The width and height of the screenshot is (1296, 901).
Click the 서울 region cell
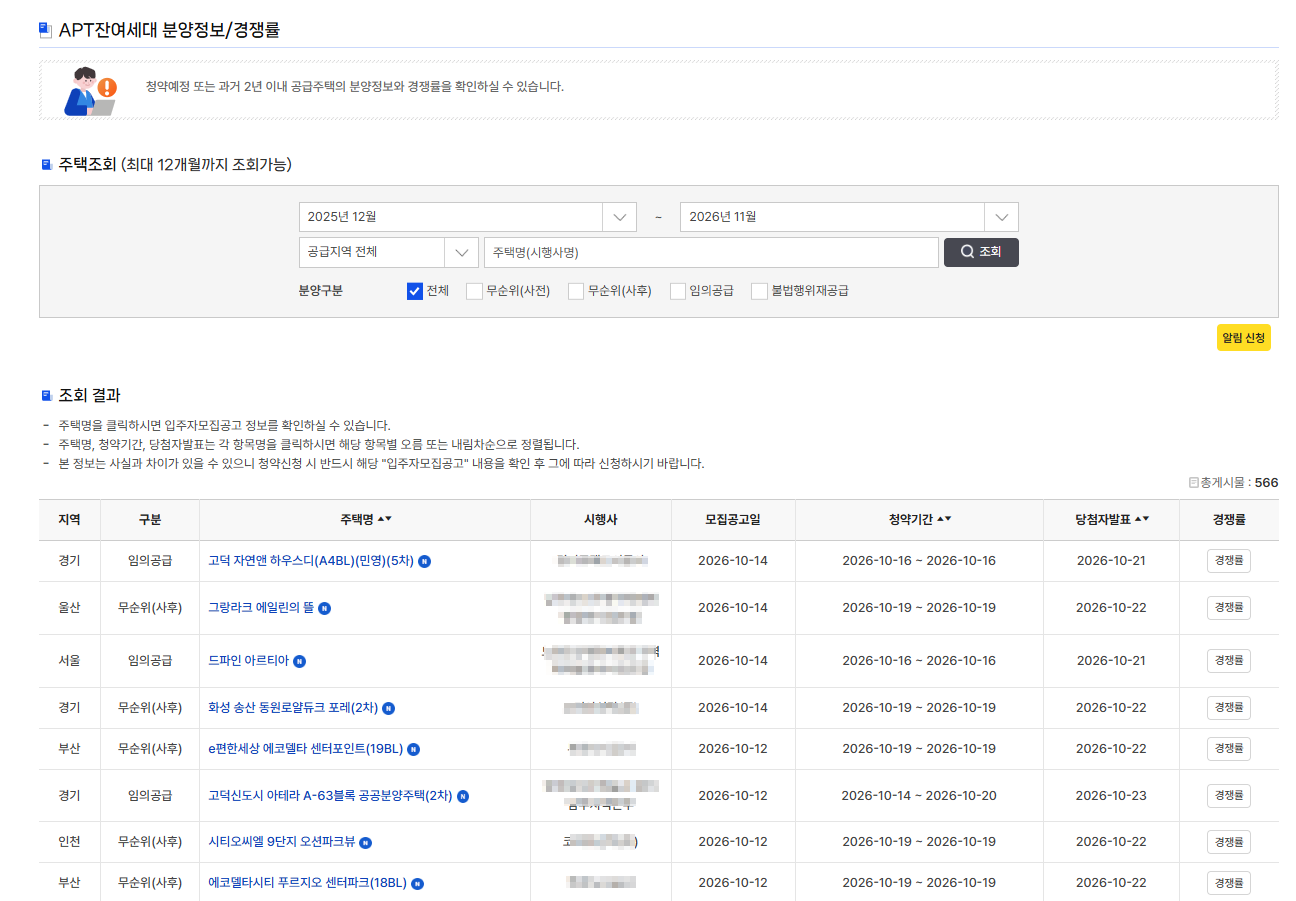click(x=69, y=661)
